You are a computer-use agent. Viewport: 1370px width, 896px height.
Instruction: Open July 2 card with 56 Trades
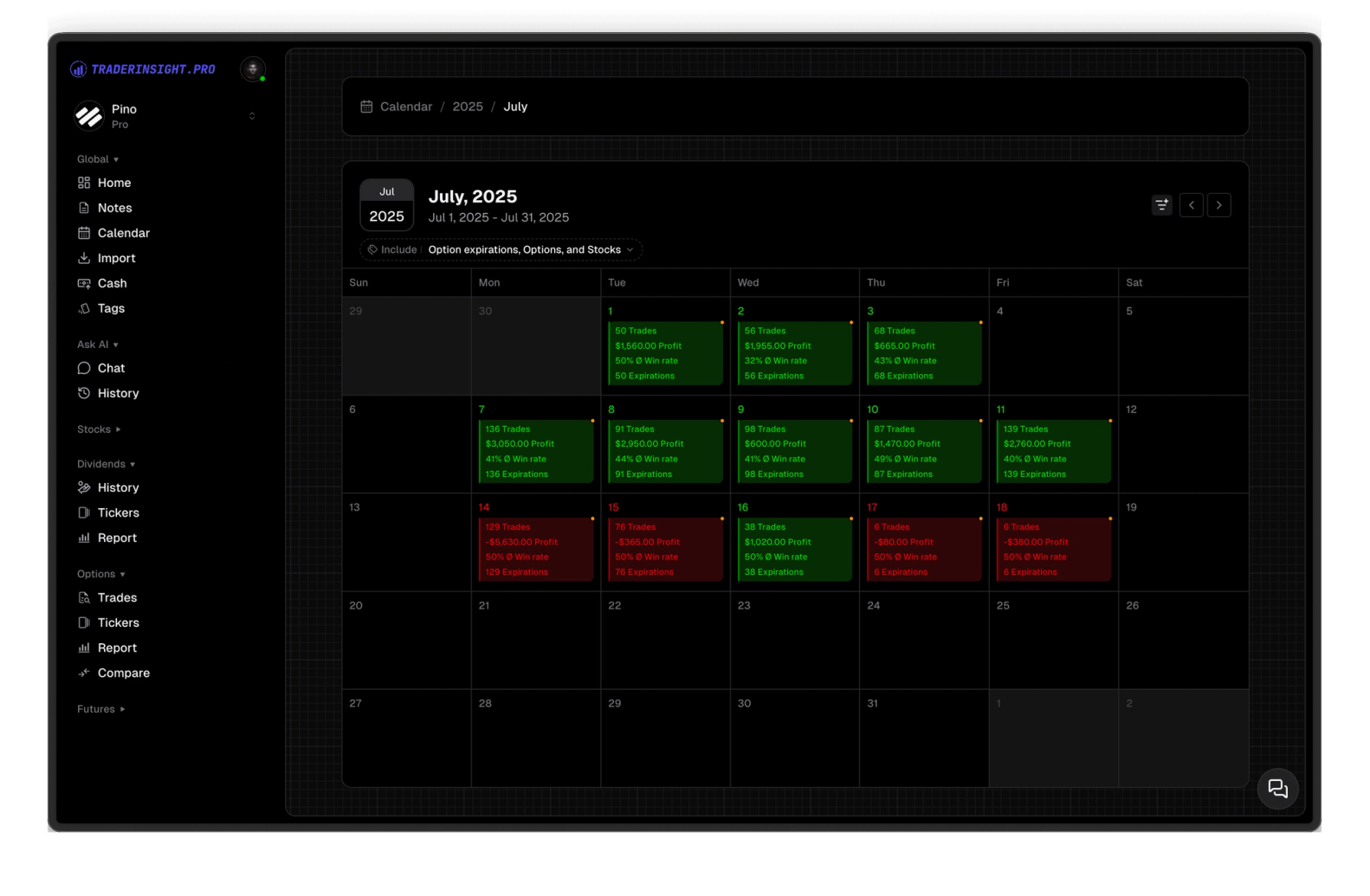795,353
